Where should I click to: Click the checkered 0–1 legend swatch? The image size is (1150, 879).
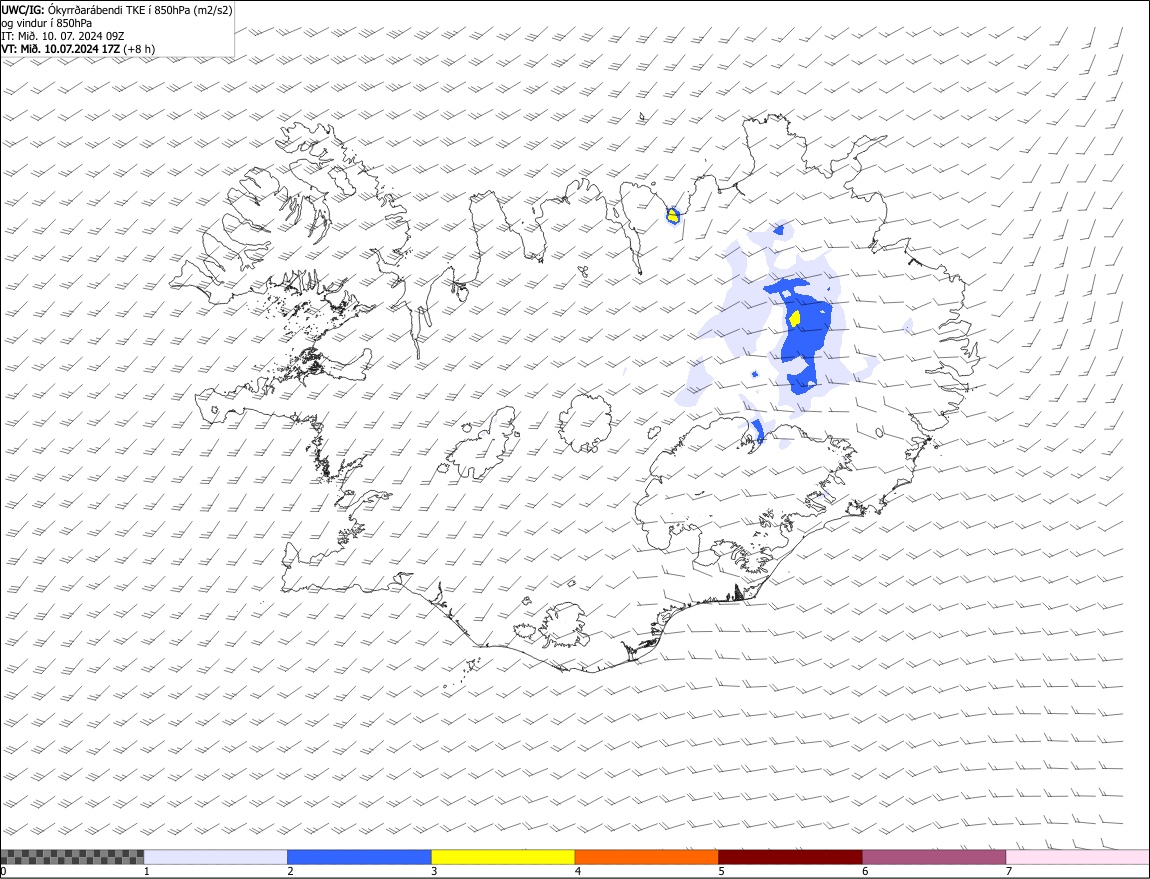coord(72,857)
